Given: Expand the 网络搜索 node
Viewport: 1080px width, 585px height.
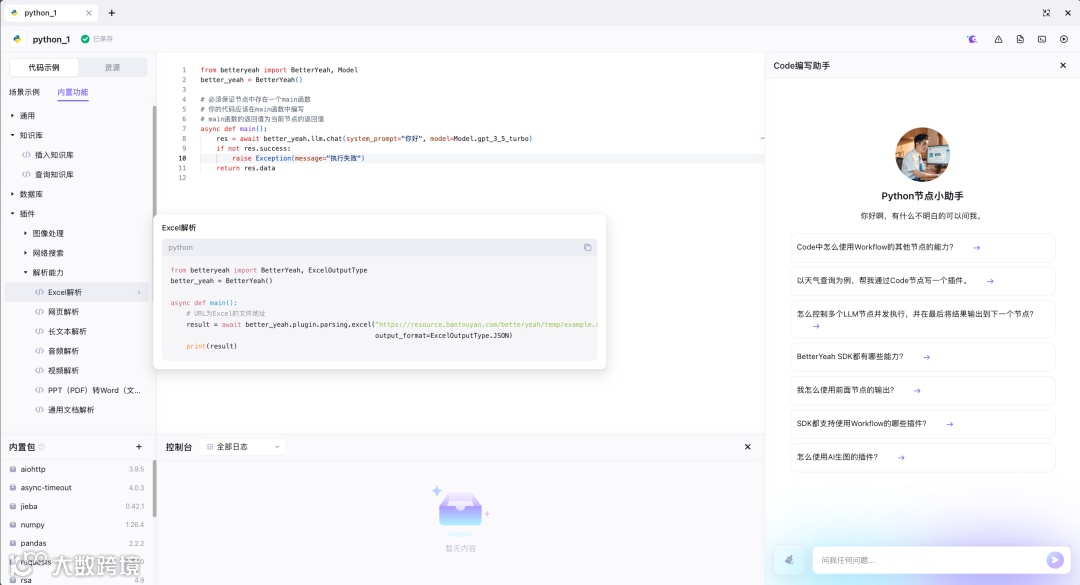Looking at the screenshot, I should pos(25,253).
